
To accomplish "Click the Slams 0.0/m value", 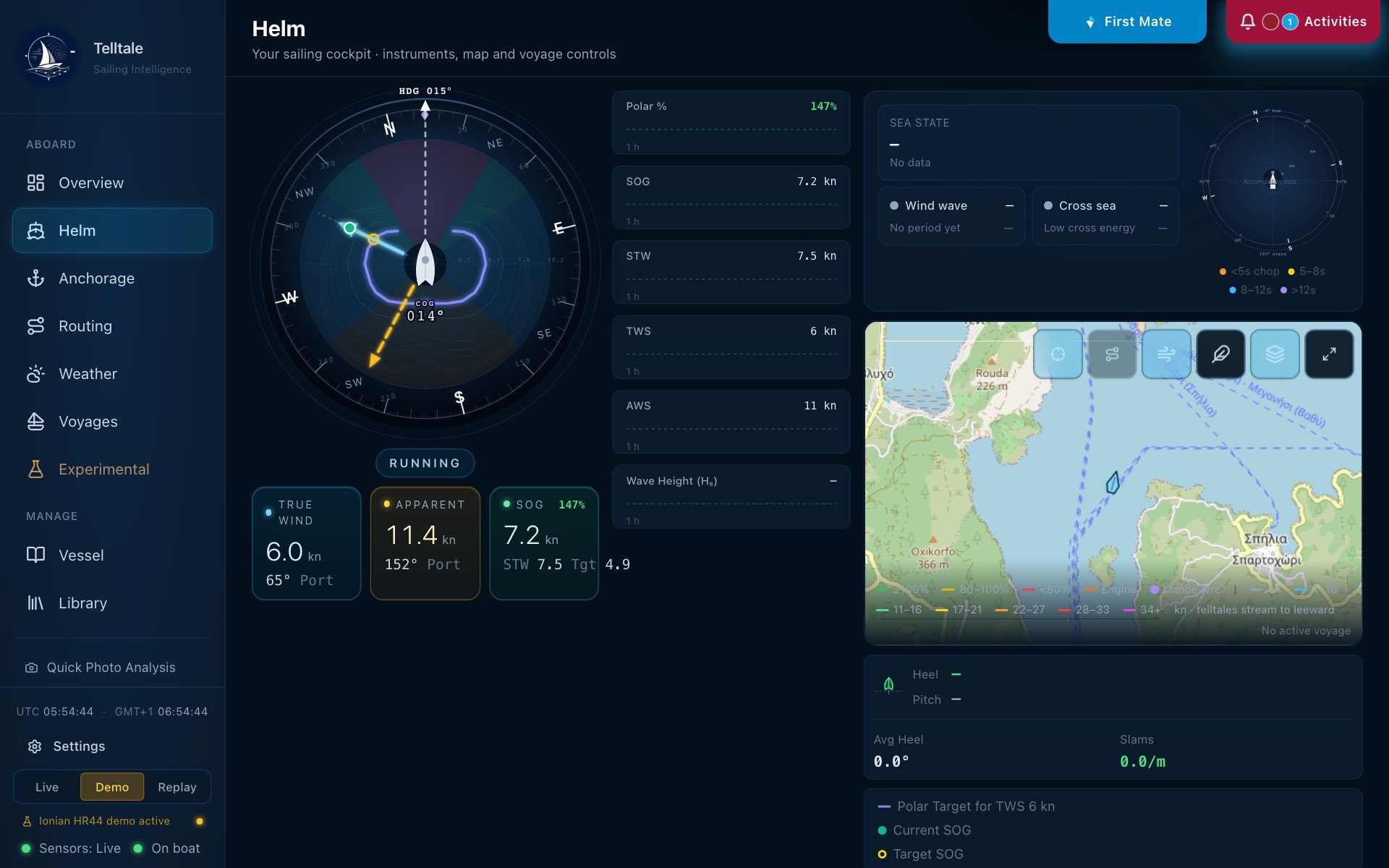I will point(1143,762).
